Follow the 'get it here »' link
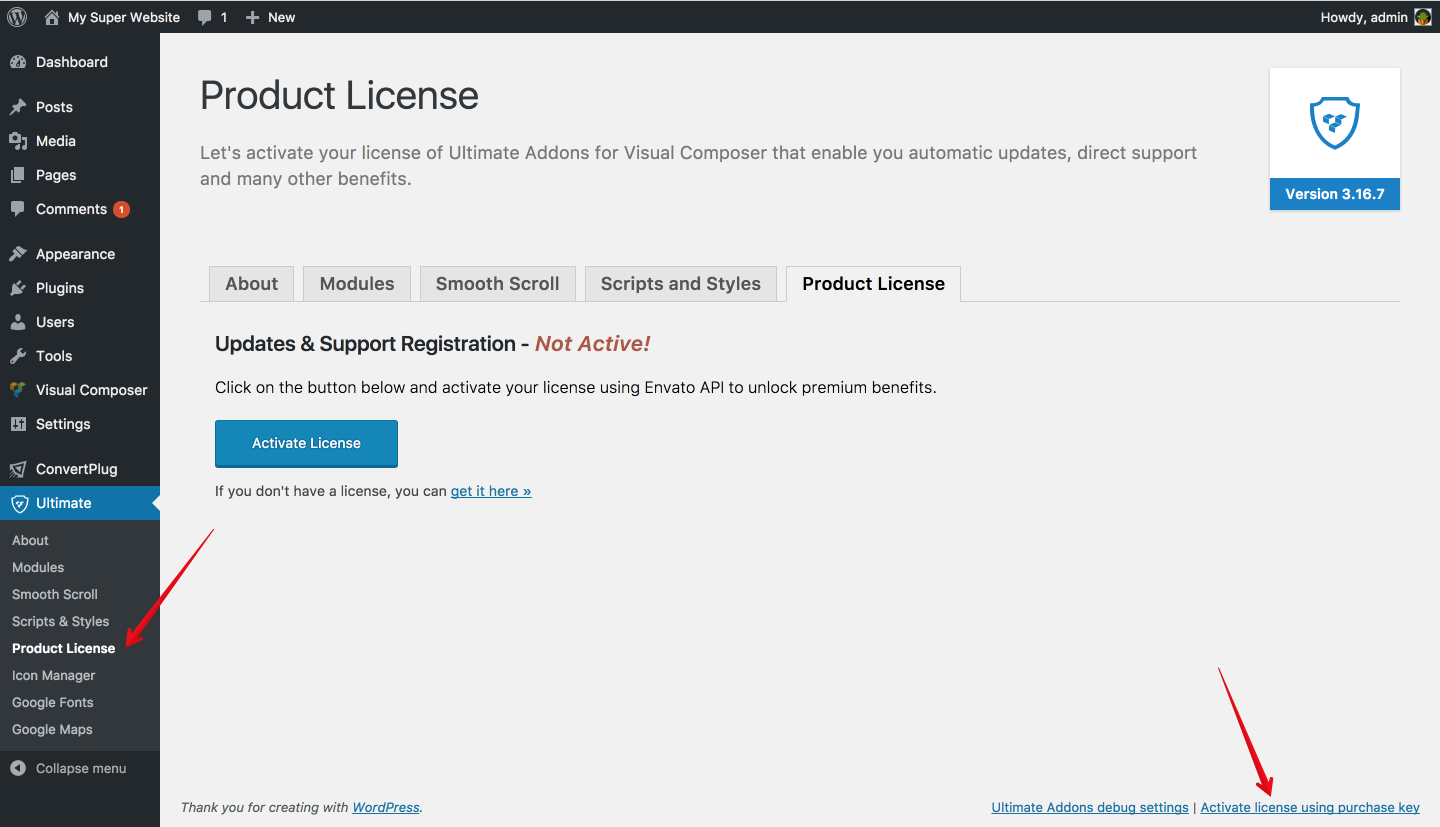Viewport: 1440px width, 827px height. [x=491, y=491]
